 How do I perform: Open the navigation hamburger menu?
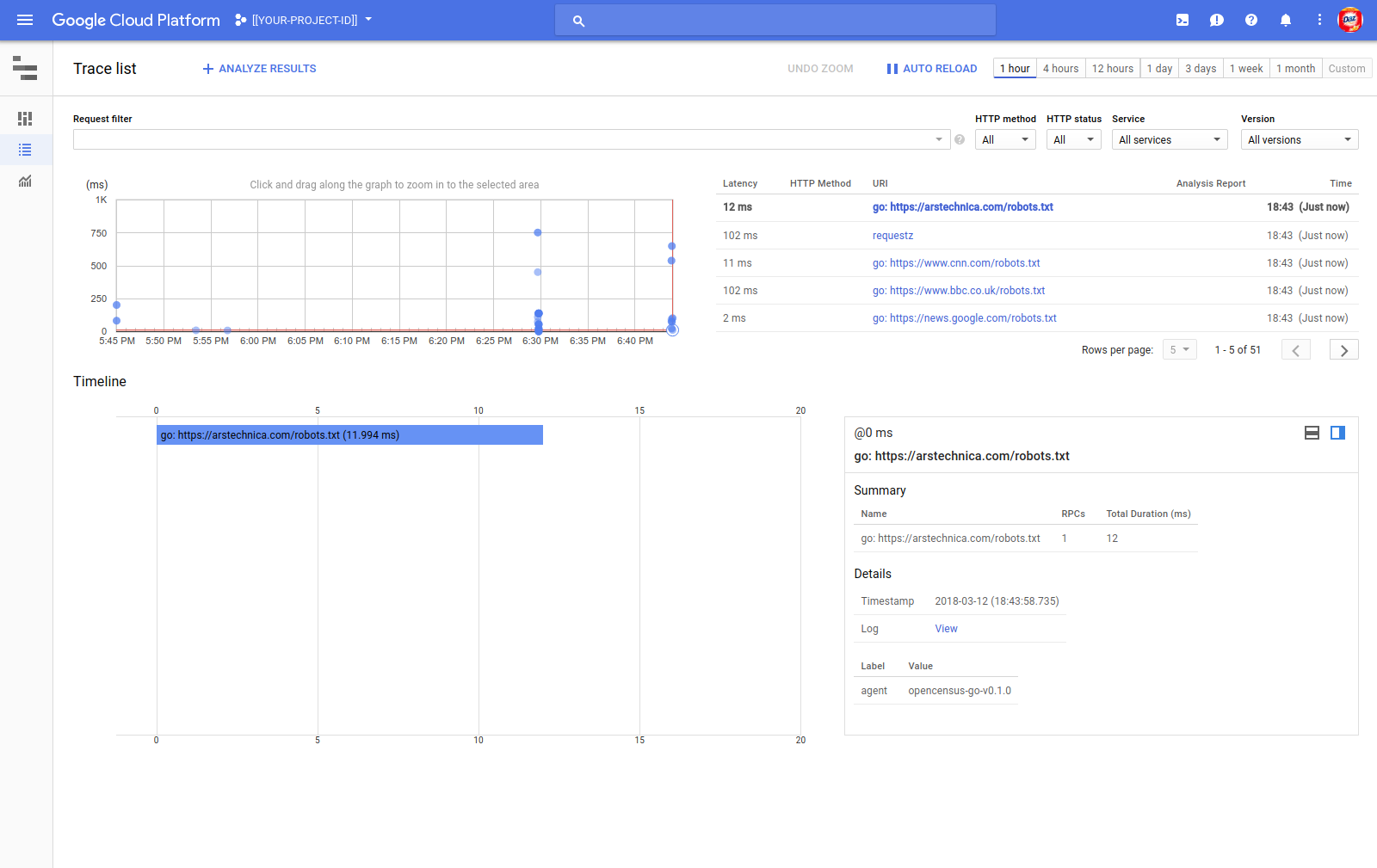point(25,19)
